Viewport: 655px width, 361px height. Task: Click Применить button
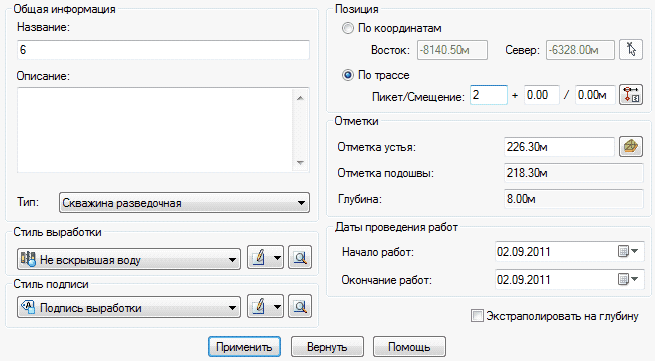244,347
